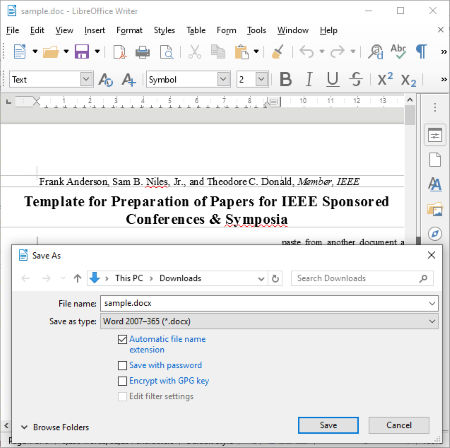The width and height of the screenshot is (450, 448).
Task: Expand Standard toolbar overflow chevron
Action: 444,52
